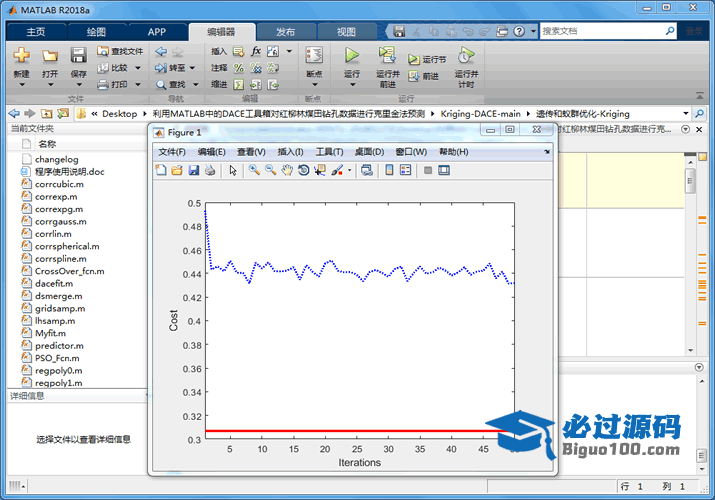Screen dimensions: 715x500
Task: Run the script with green Run button
Action: (x=352, y=56)
